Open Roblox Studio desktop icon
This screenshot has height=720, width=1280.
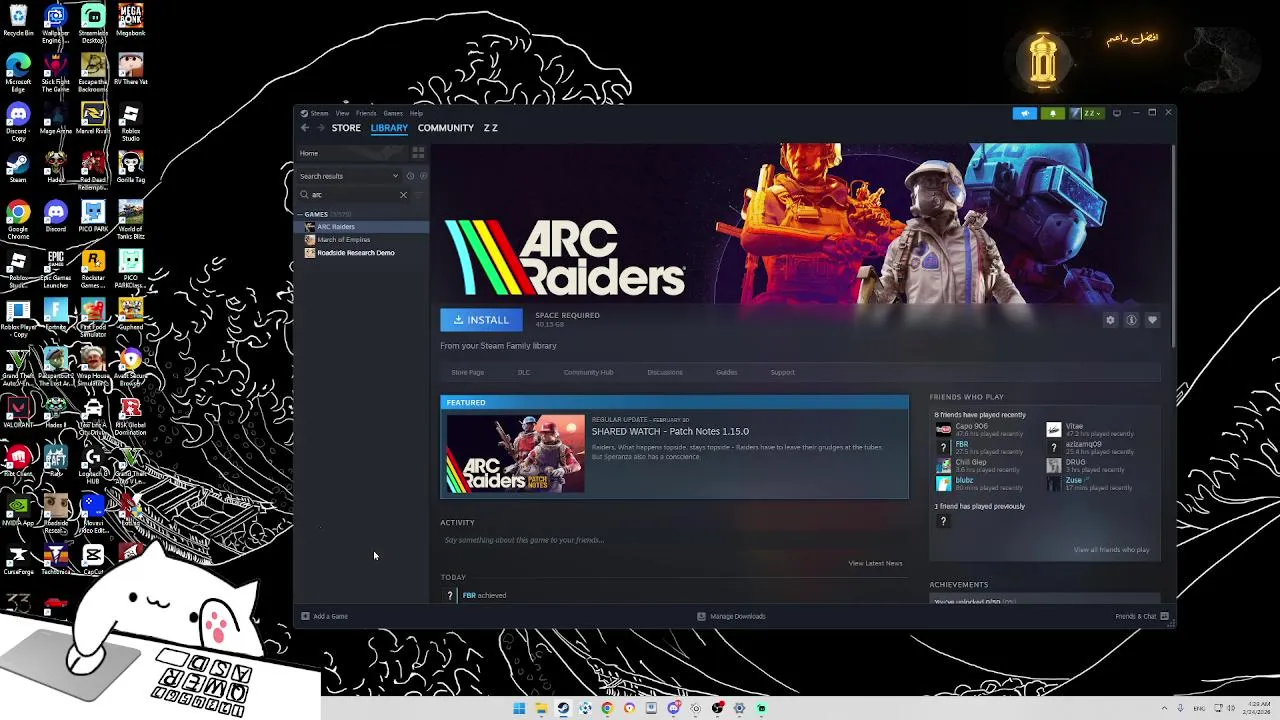130,123
